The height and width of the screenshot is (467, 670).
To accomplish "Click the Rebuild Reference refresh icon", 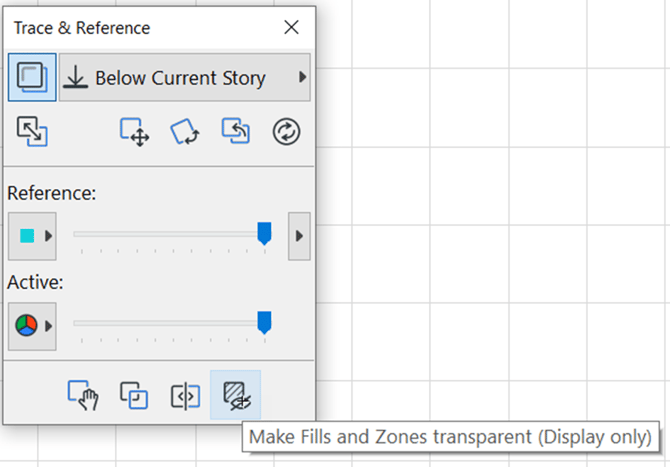I will pyautogui.click(x=288, y=132).
